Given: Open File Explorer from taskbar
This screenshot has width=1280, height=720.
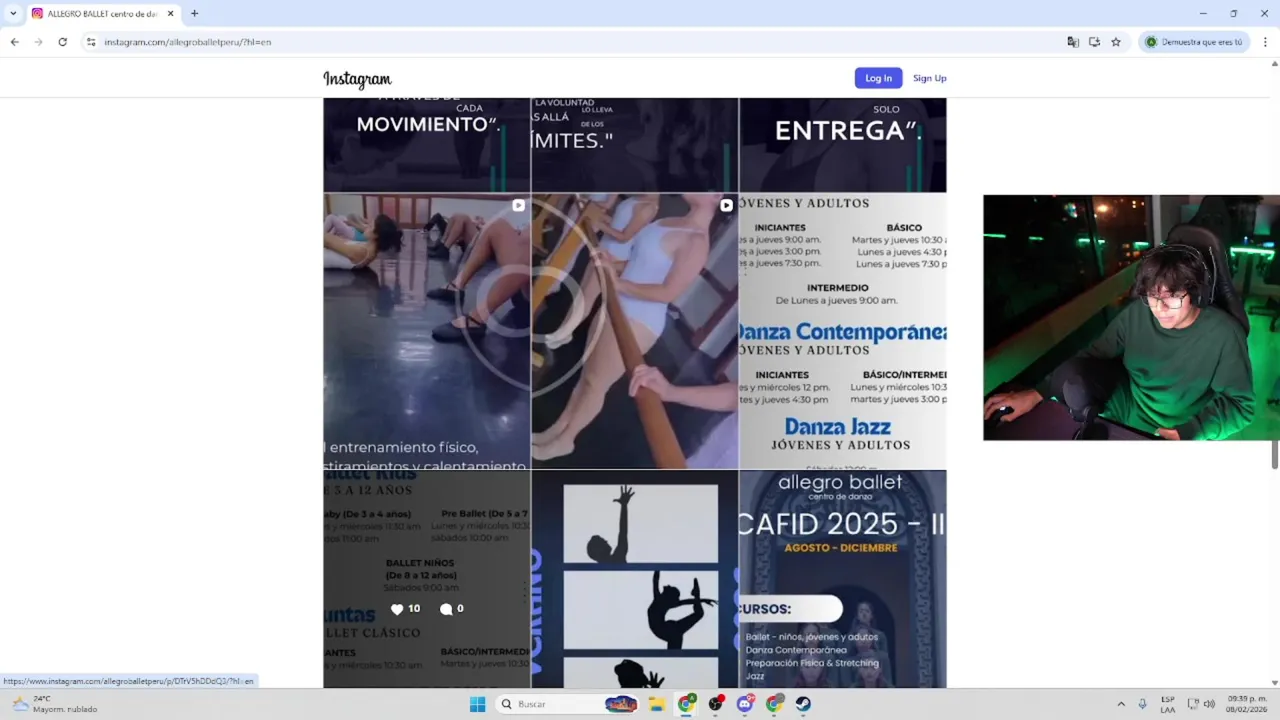Looking at the screenshot, I should [x=657, y=704].
